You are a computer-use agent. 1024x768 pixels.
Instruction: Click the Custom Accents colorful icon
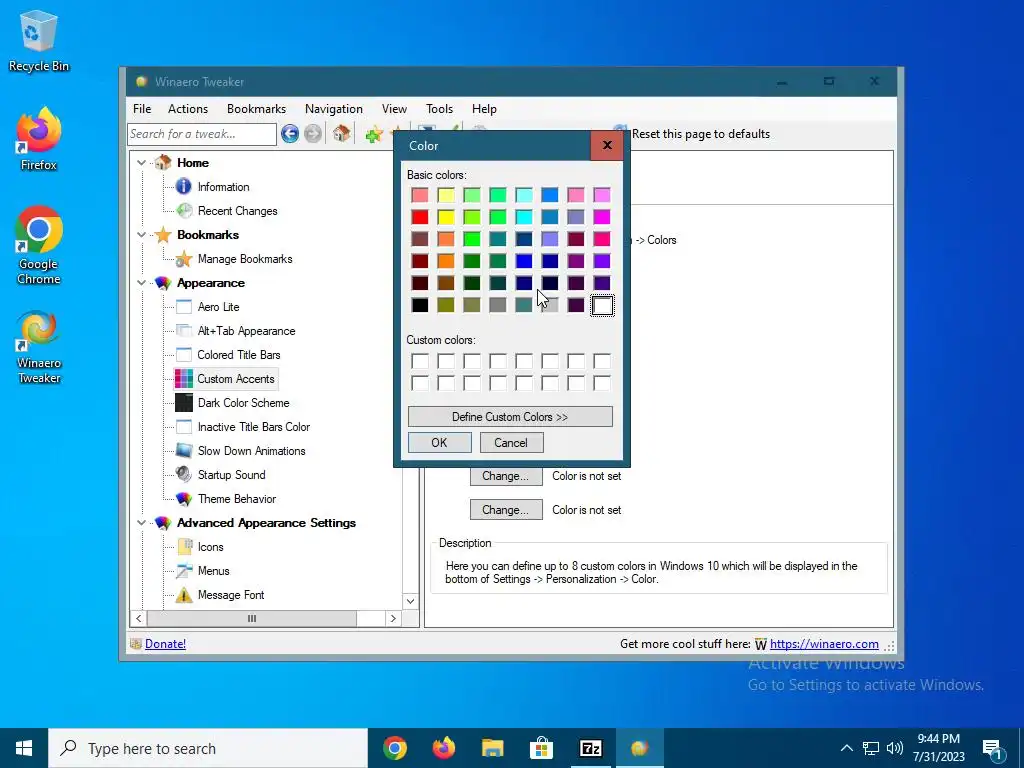(x=184, y=379)
